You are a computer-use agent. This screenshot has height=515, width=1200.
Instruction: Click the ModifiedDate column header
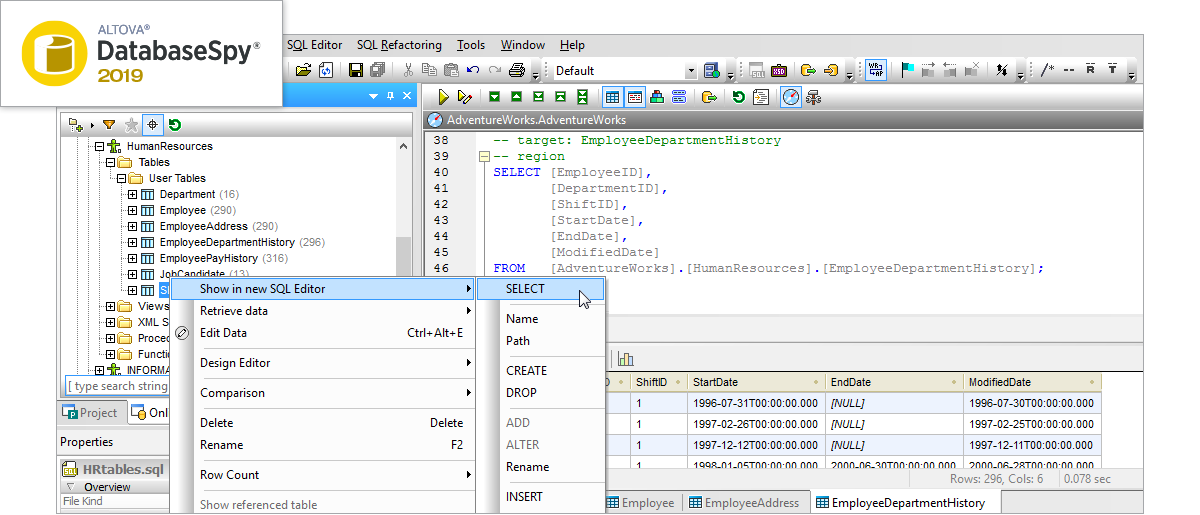click(x=1032, y=382)
